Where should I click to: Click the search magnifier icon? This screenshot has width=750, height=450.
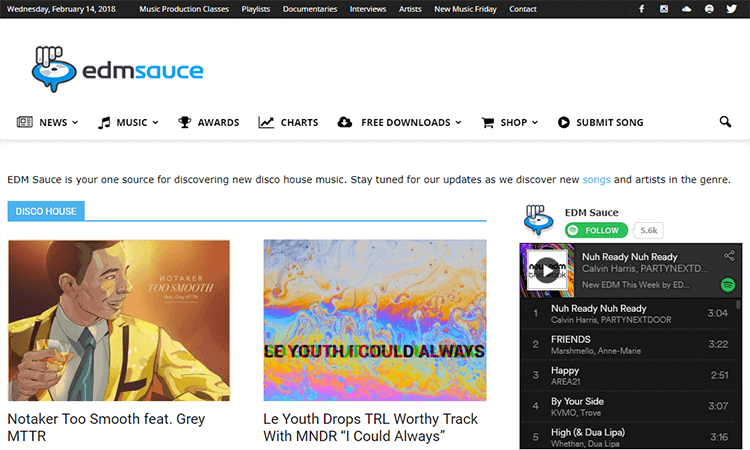coord(725,122)
